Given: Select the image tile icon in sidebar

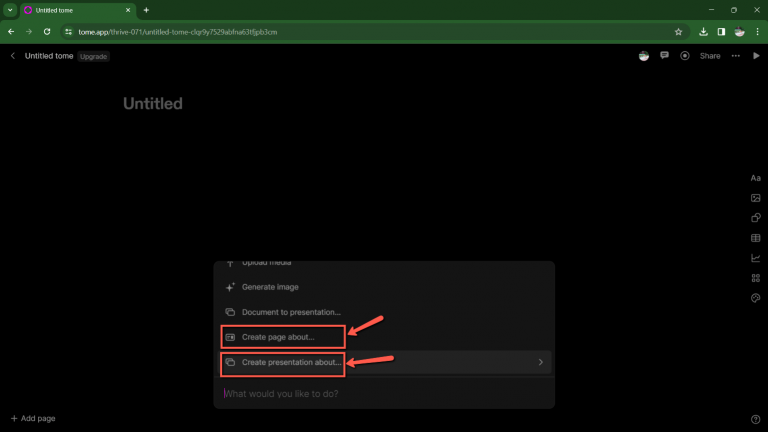Looking at the screenshot, I should pos(756,198).
